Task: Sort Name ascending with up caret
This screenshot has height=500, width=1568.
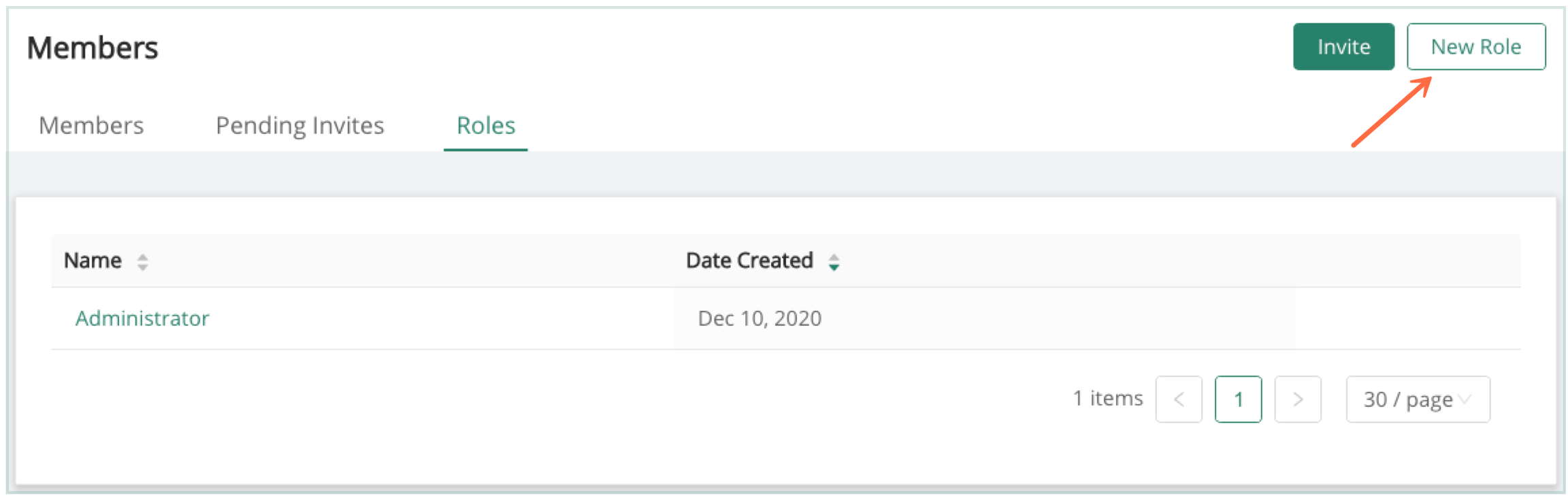Action: (142, 256)
